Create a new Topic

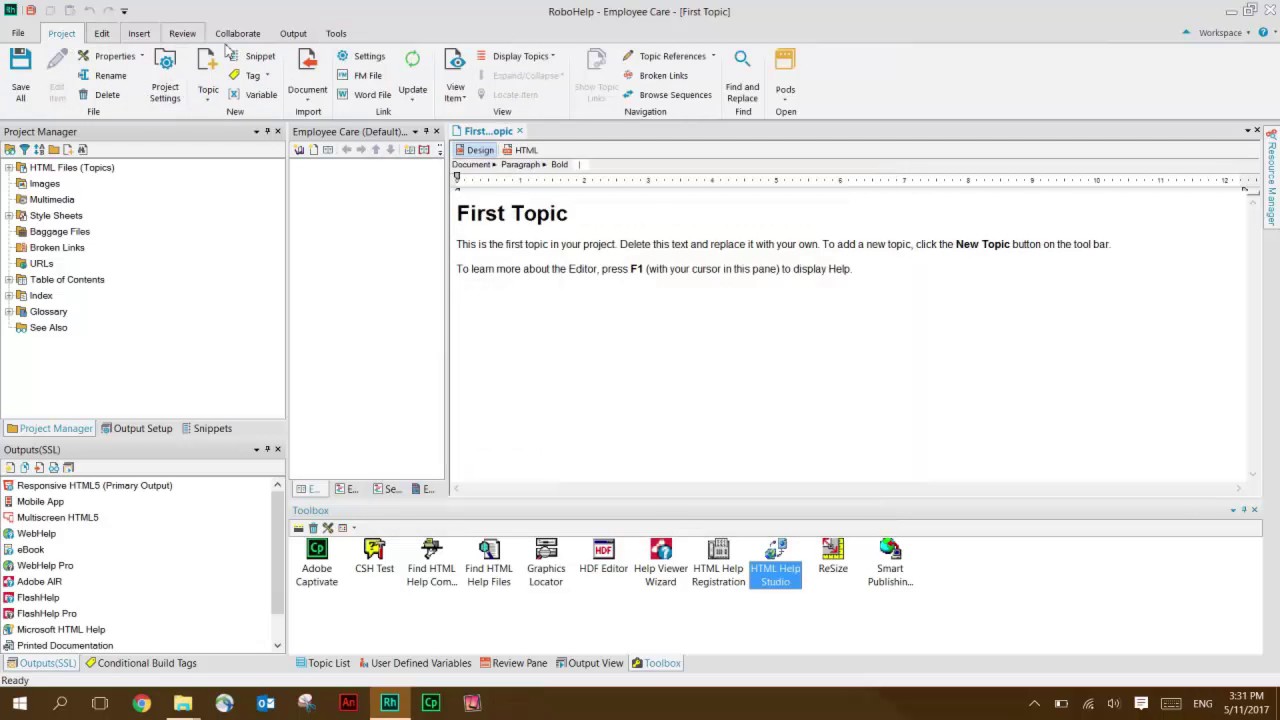(x=208, y=74)
